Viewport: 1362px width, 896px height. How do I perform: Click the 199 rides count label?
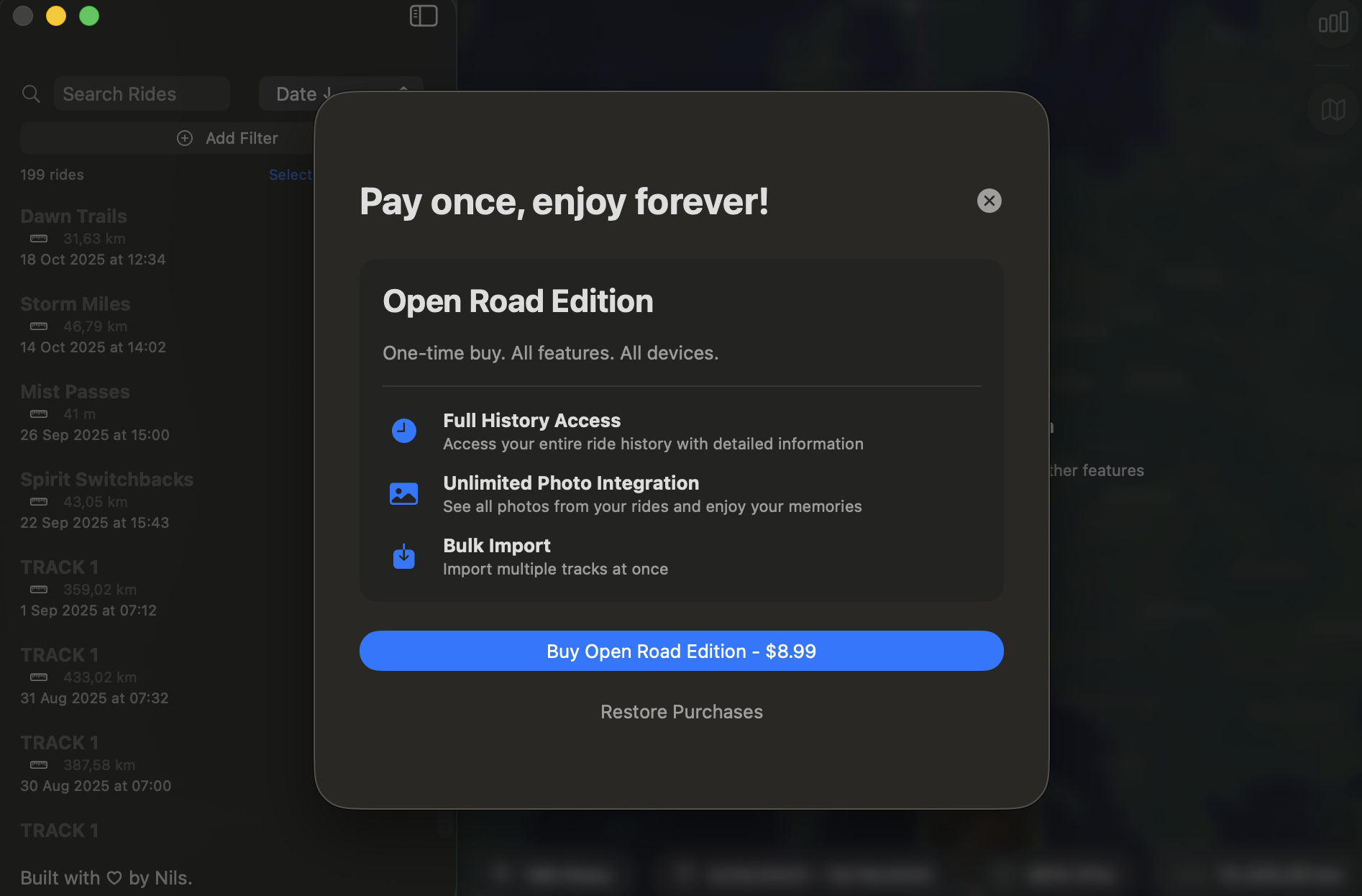[x=52, y=175]
